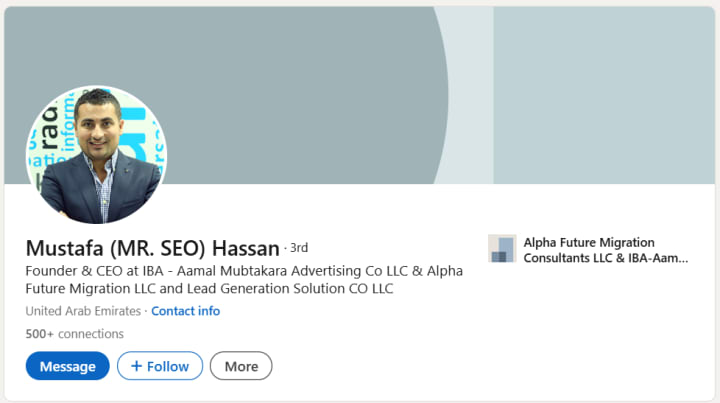Open the More actions dropdown

pos(241,366)
